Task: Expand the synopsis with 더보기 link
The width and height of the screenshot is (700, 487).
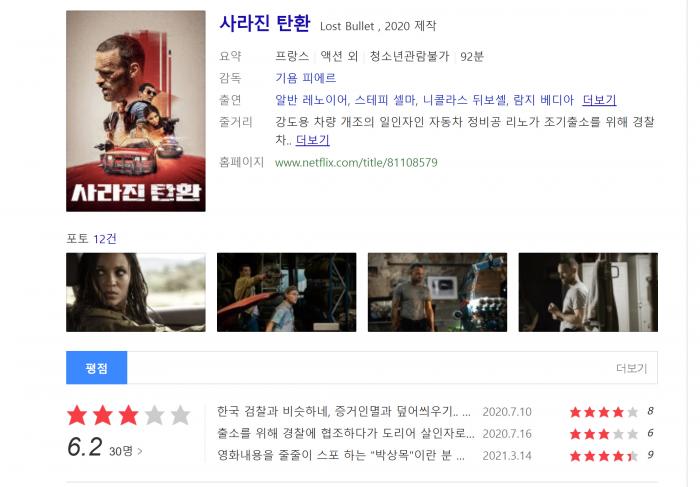Action: [x=312, y=140]
